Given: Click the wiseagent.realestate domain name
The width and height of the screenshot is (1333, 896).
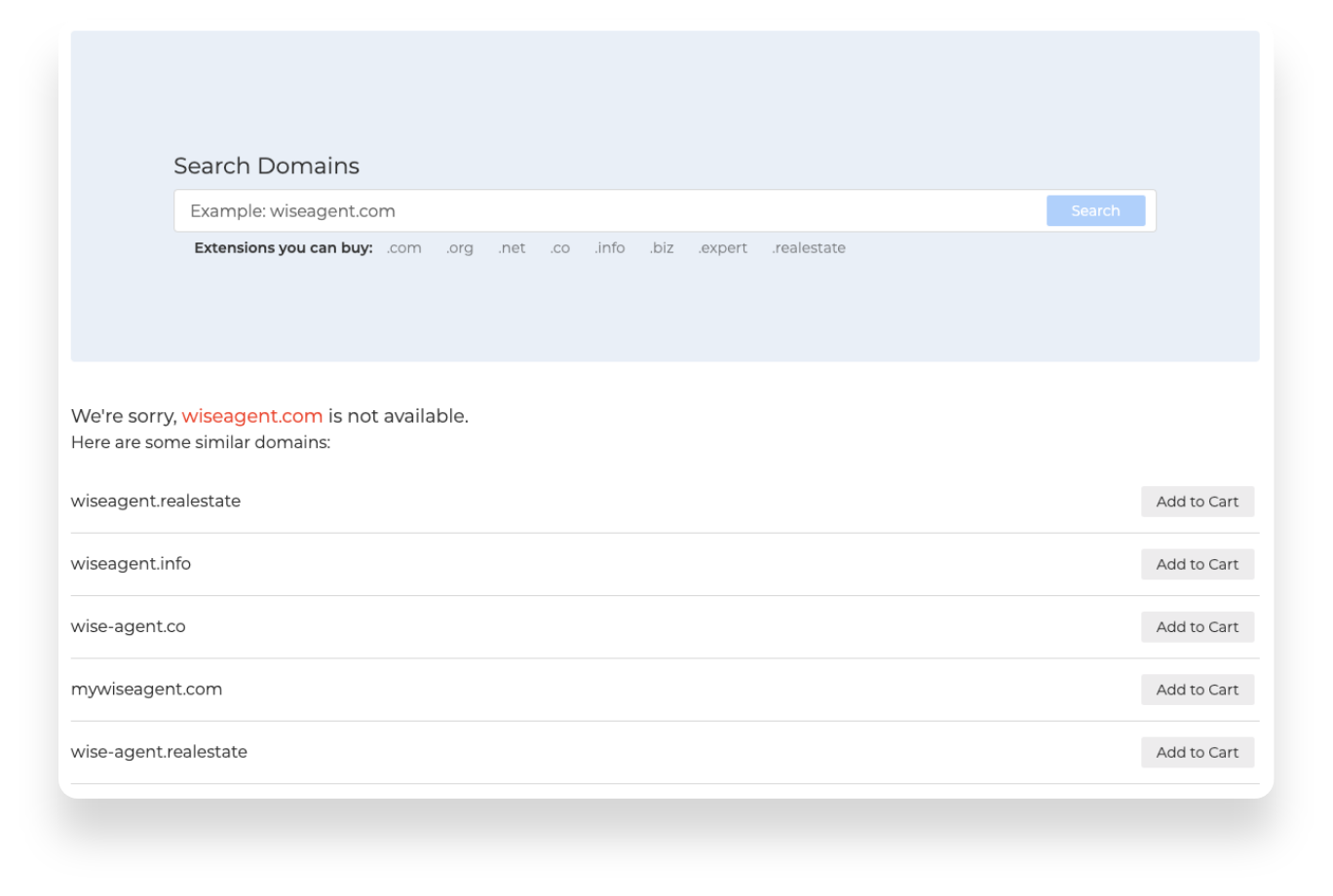Looking at the screenshot, I should [x=156, y=501].
